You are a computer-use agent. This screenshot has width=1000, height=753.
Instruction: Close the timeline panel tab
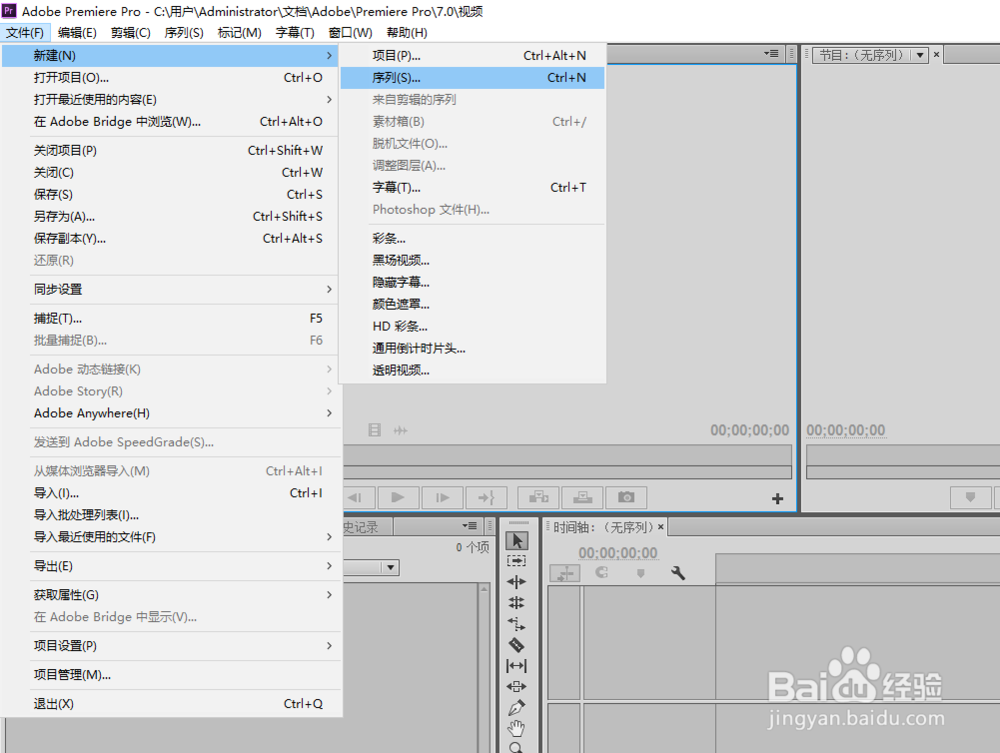coord(661,527)
